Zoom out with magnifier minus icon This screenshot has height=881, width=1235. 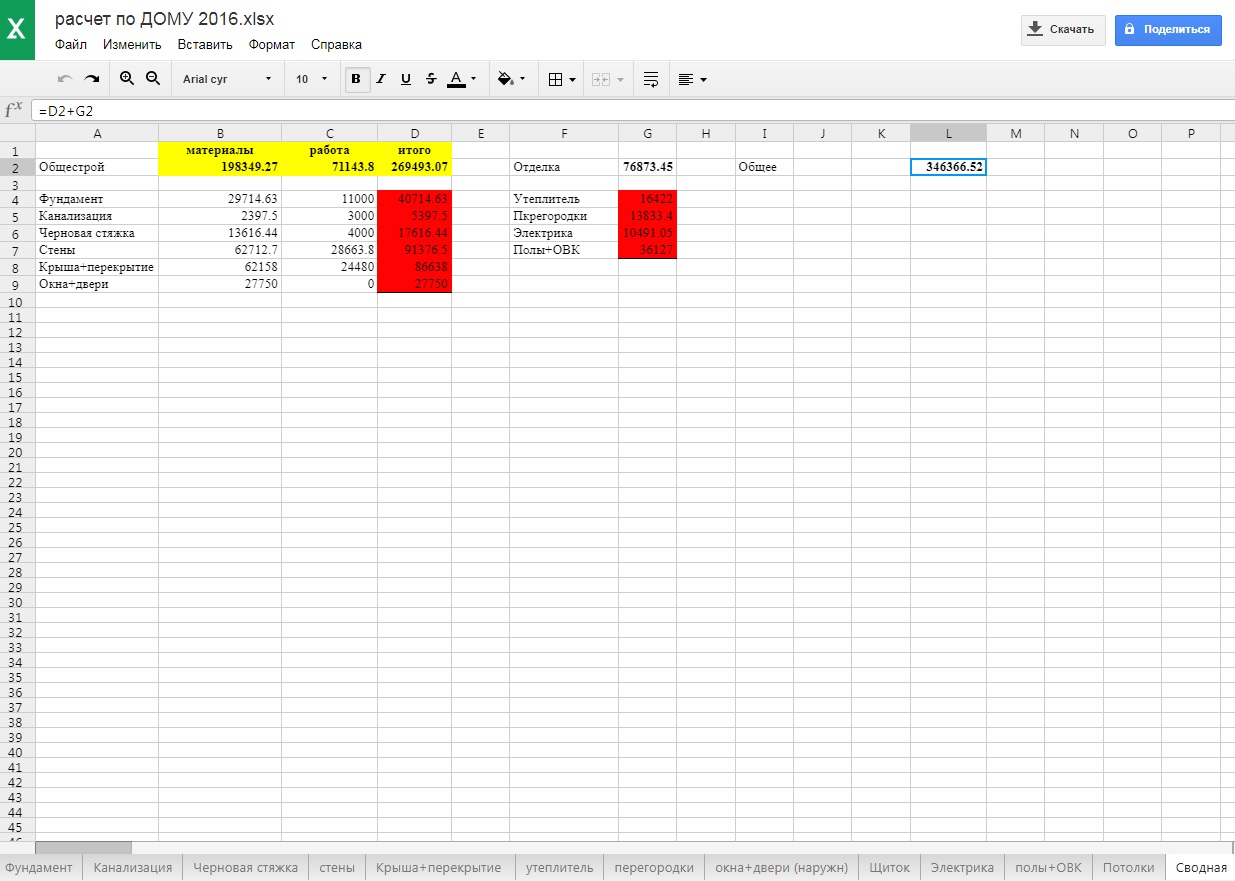[x=153, y=78]
